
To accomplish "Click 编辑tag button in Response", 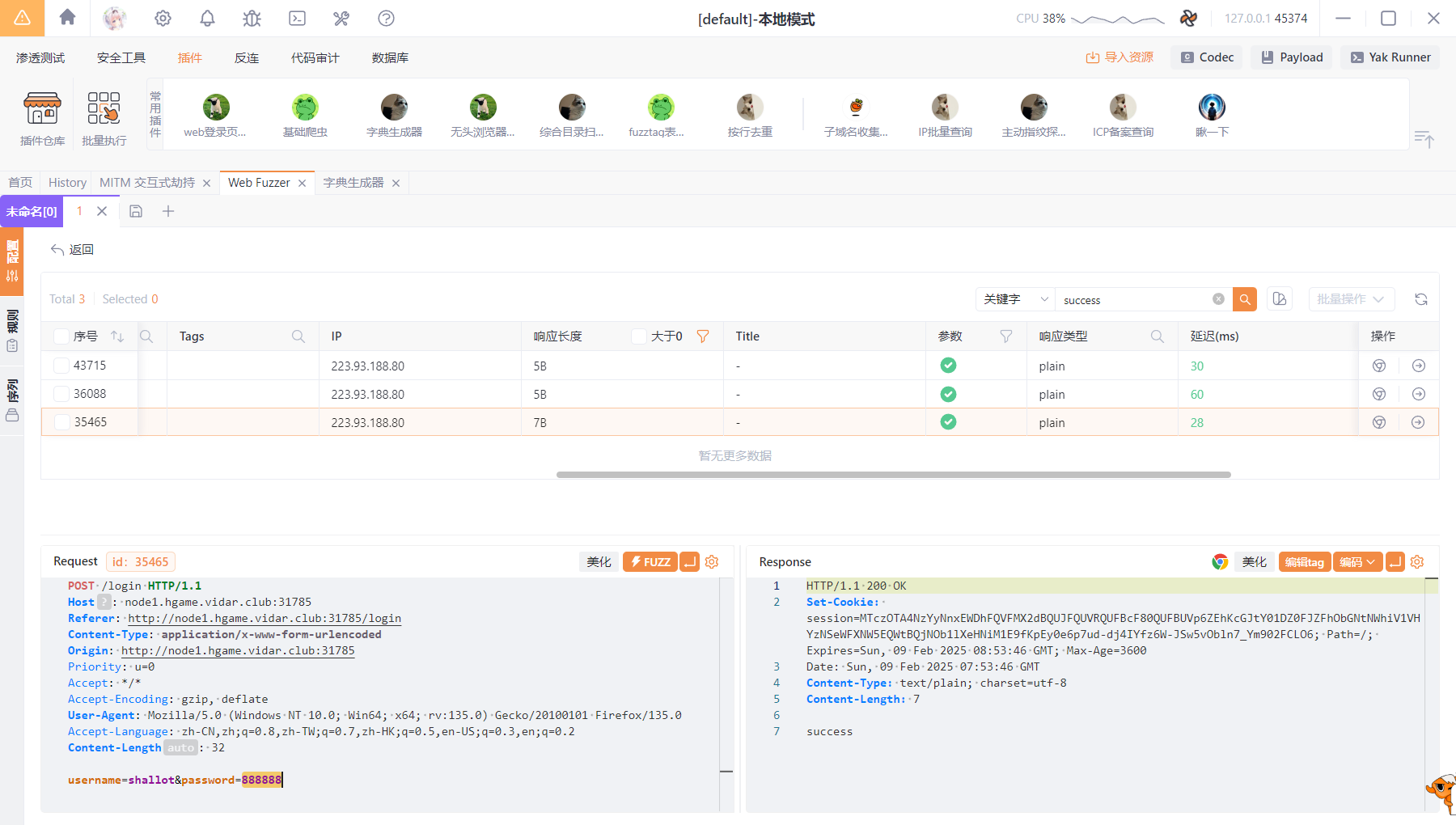I will pos(1304,562).
